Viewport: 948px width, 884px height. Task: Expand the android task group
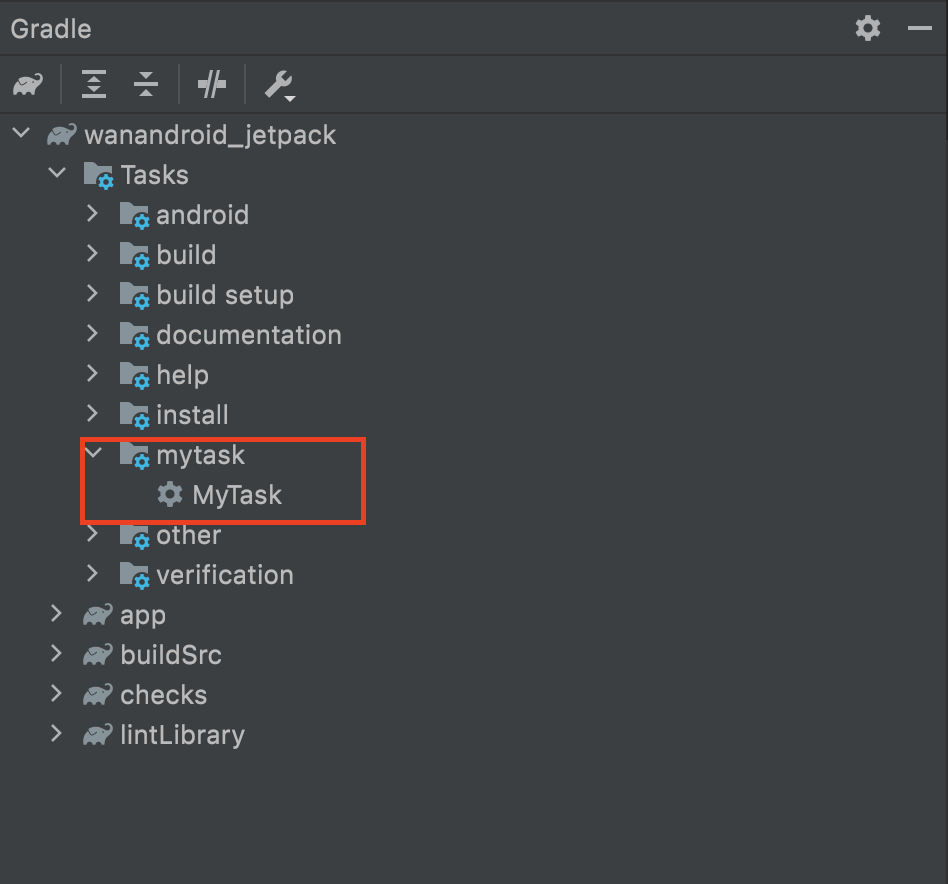point(93,215)
